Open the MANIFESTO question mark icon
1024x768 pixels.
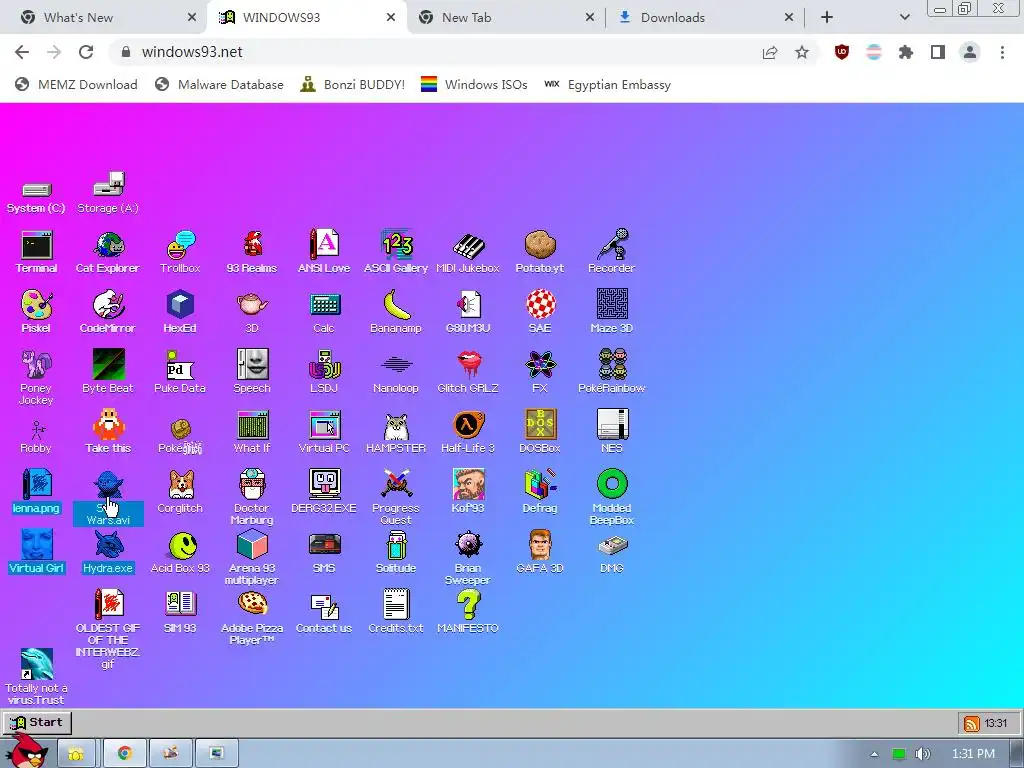[468, 612]
